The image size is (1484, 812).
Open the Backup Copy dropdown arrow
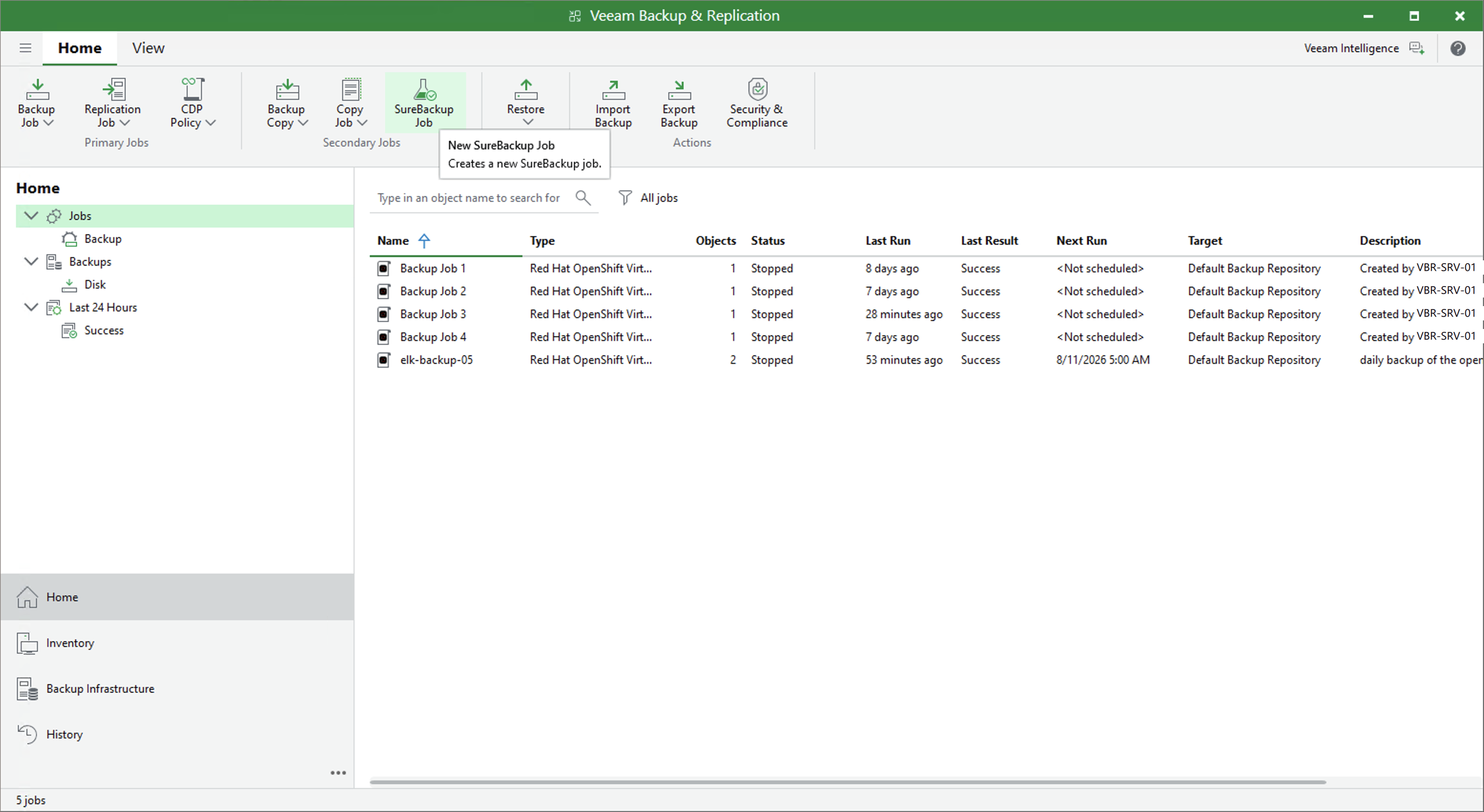pyautogui.click(x=303, y=123)
